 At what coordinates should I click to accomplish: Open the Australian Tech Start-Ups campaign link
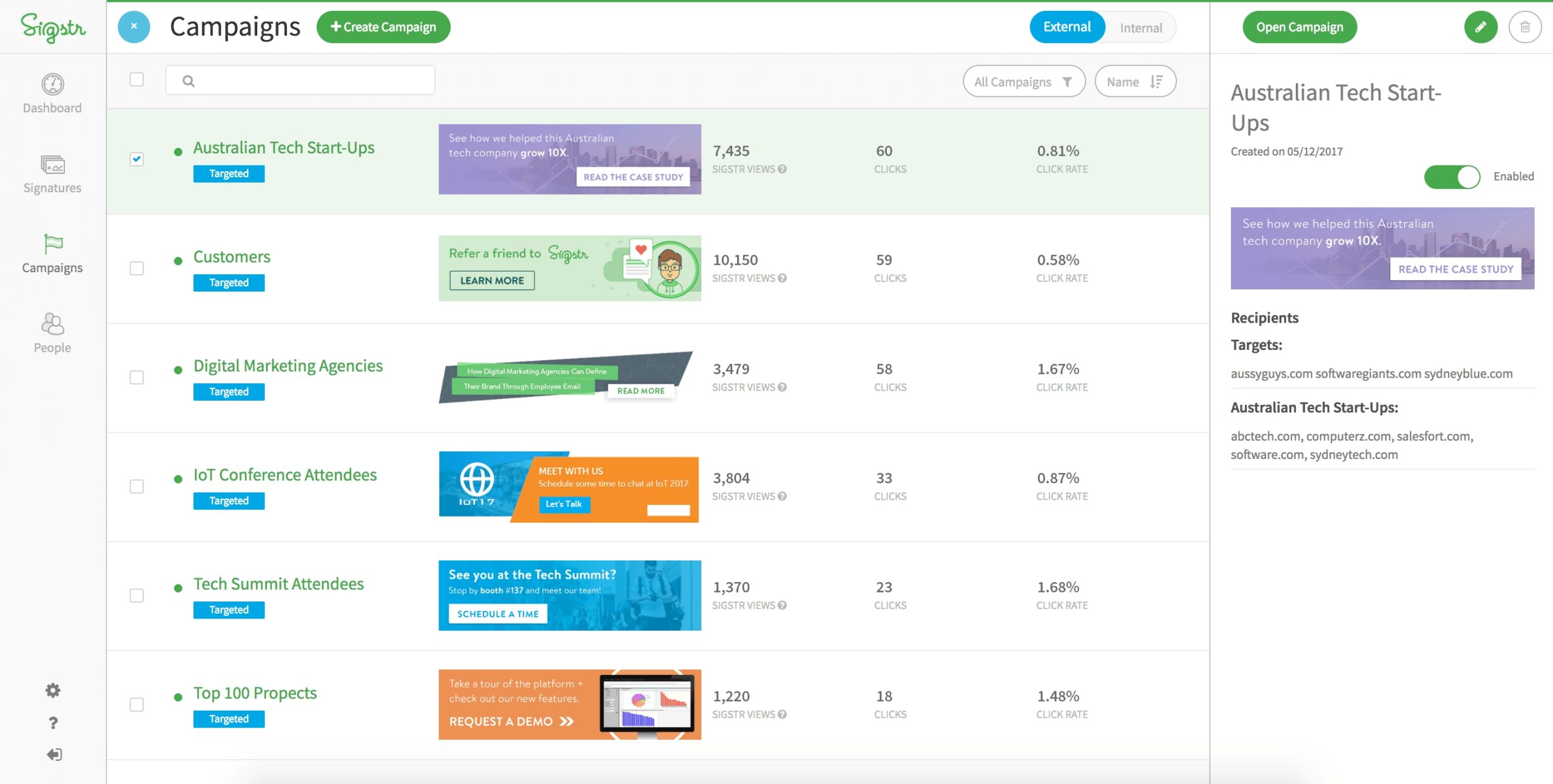tap(284, 148)
